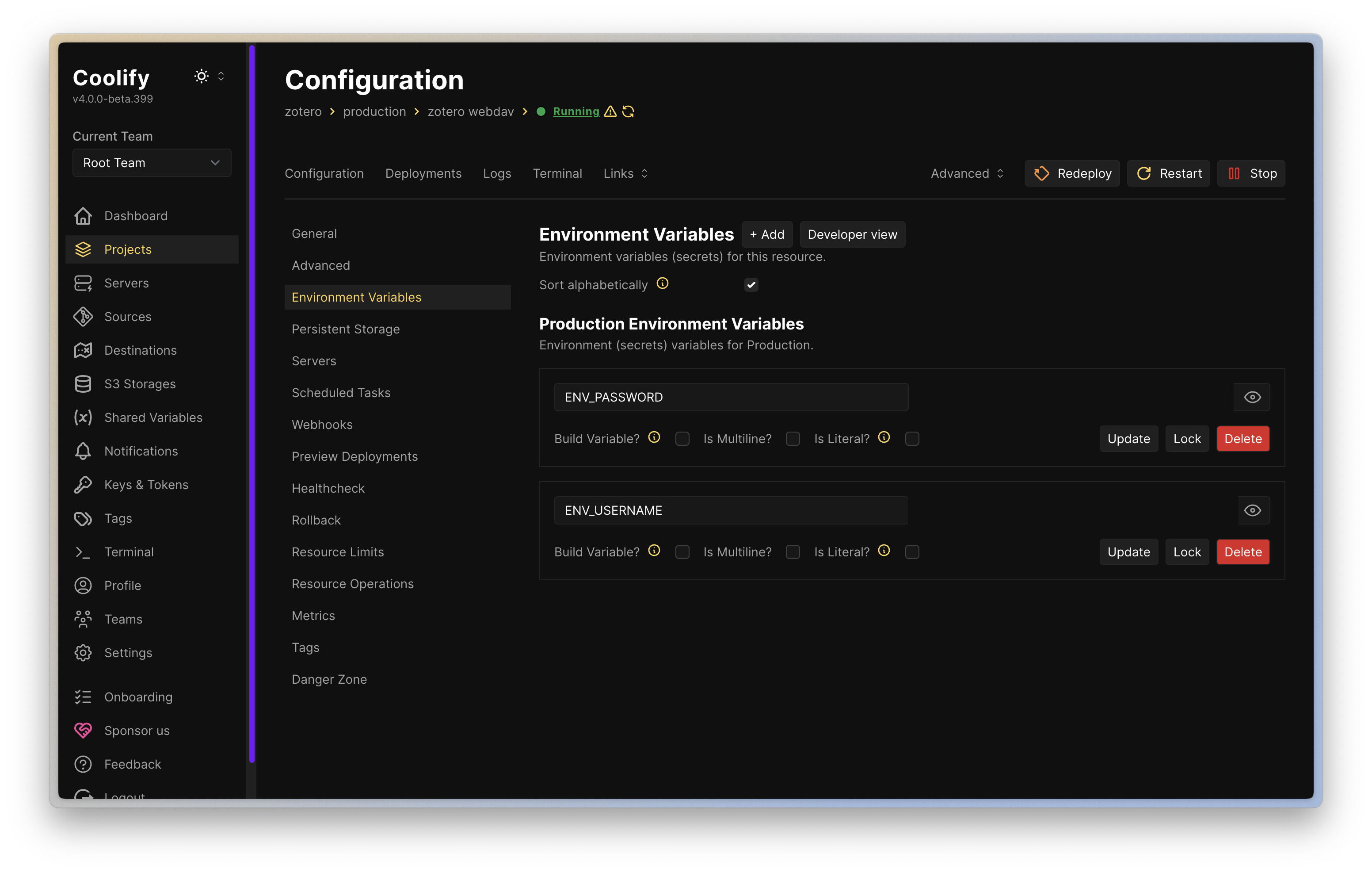Click the Sponsor us heart icon
The width and height of the screenshot is (1372, 873).
point(83,731)
